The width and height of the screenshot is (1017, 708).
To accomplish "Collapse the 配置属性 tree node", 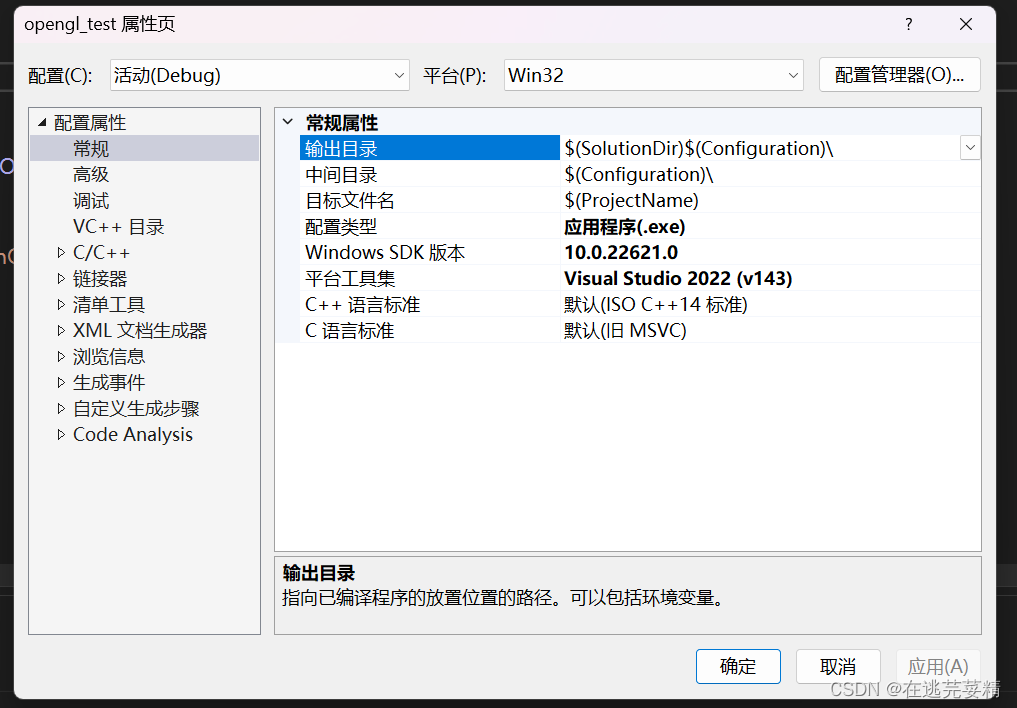I will click(42, 121).
